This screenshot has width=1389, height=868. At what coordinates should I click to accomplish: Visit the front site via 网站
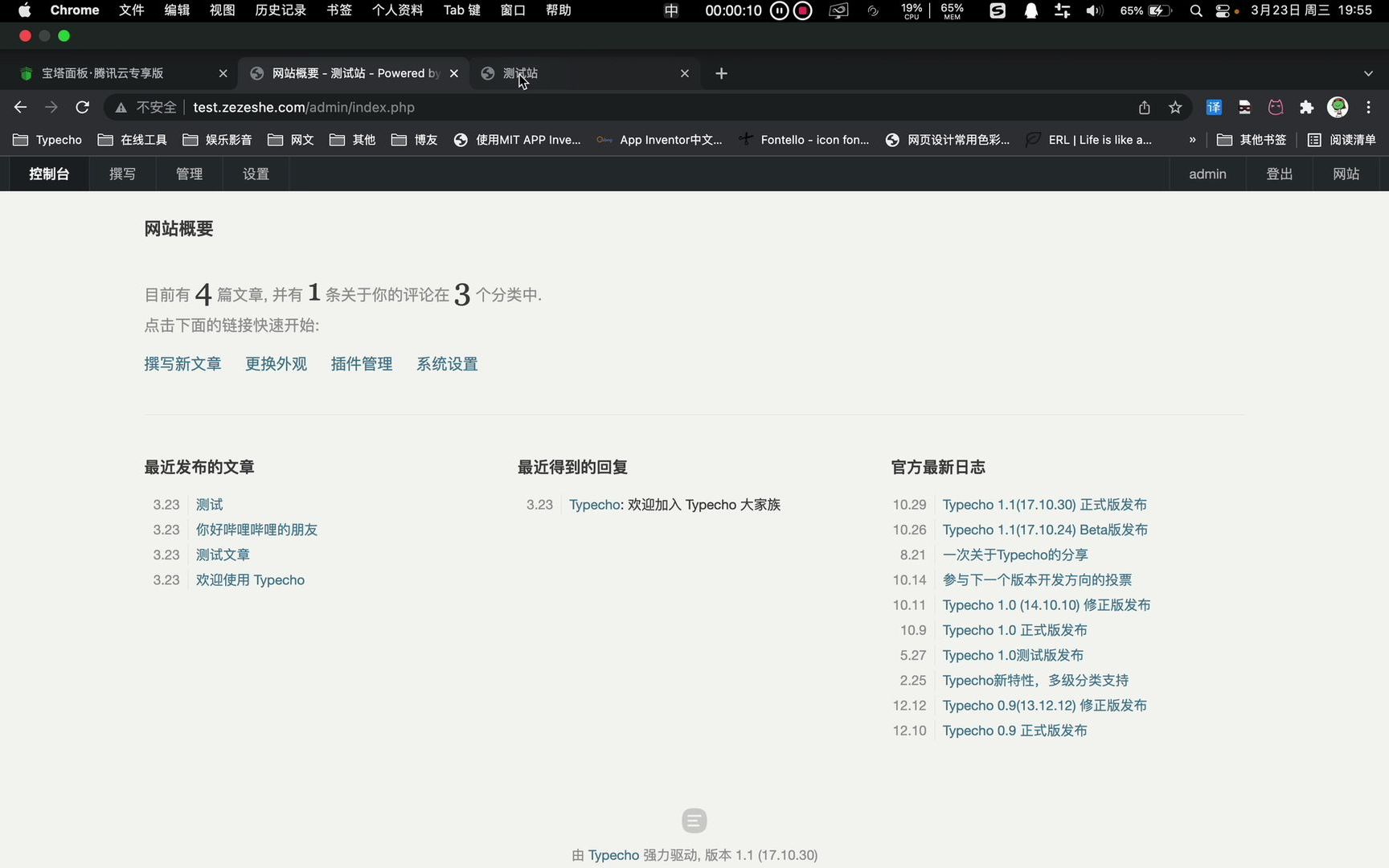tap(1346, 174)
